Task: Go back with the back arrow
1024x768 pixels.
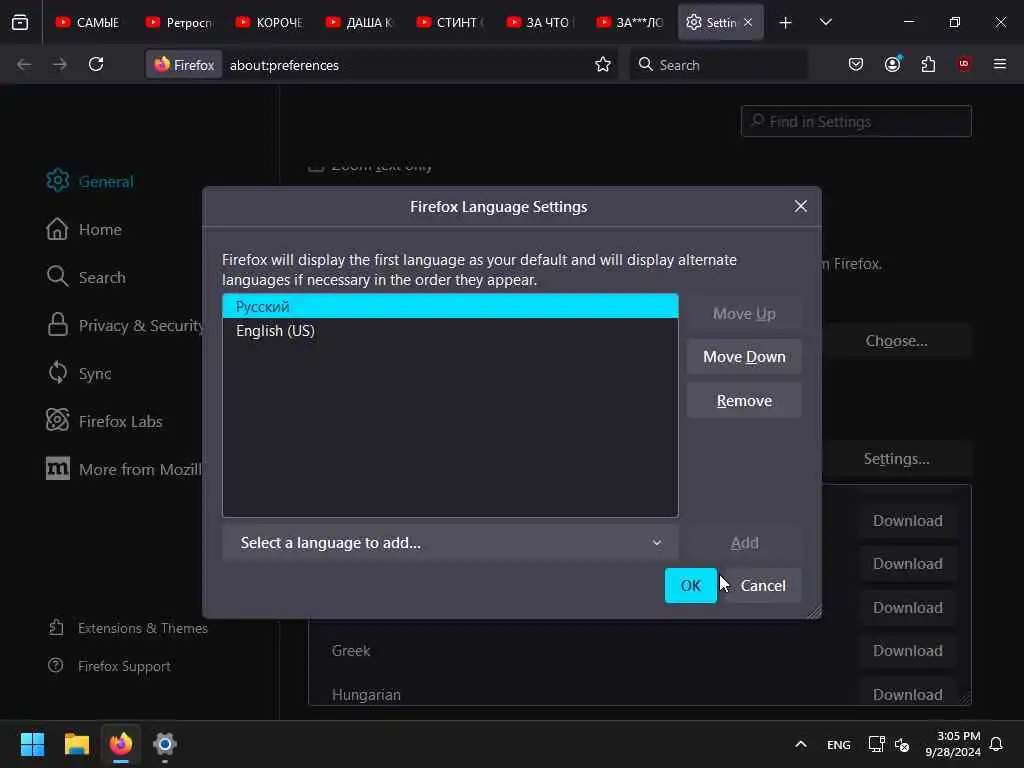Action: coord(24,64)
